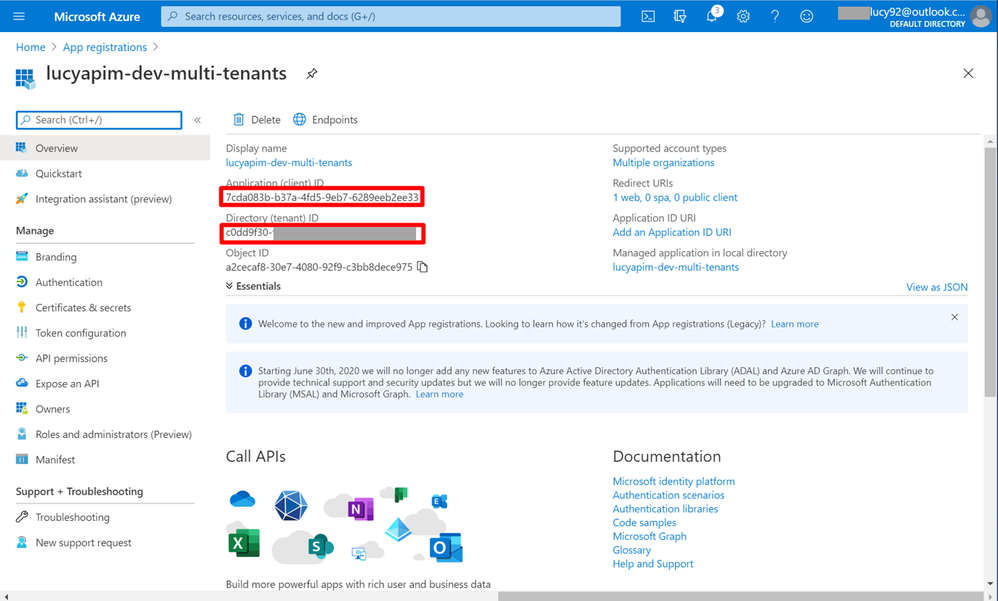The height and width of the screenshot is (601, 998).
Task: Click Learn more in welcome banner
Action: coord(794,324)
